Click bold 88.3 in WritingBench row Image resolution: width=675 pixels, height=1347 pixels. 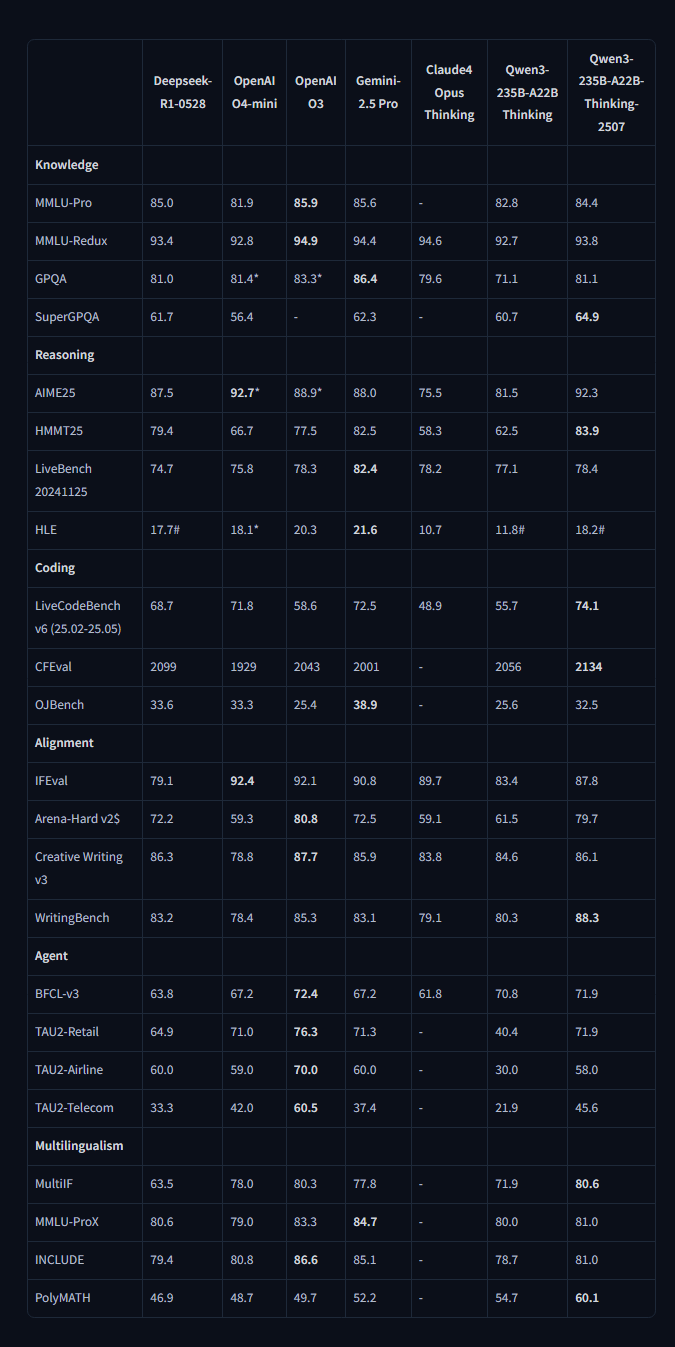(x=587, y=918)
